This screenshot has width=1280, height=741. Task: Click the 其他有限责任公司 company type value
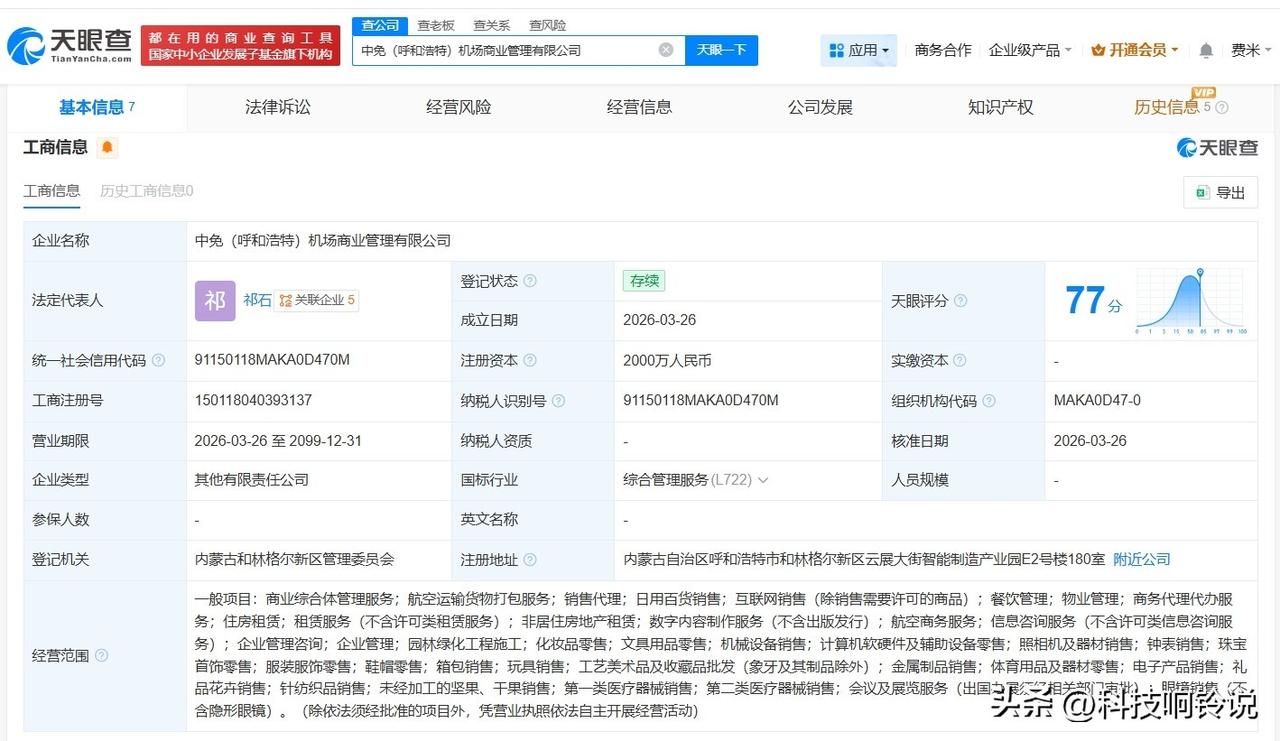click(x=251, y=481)
